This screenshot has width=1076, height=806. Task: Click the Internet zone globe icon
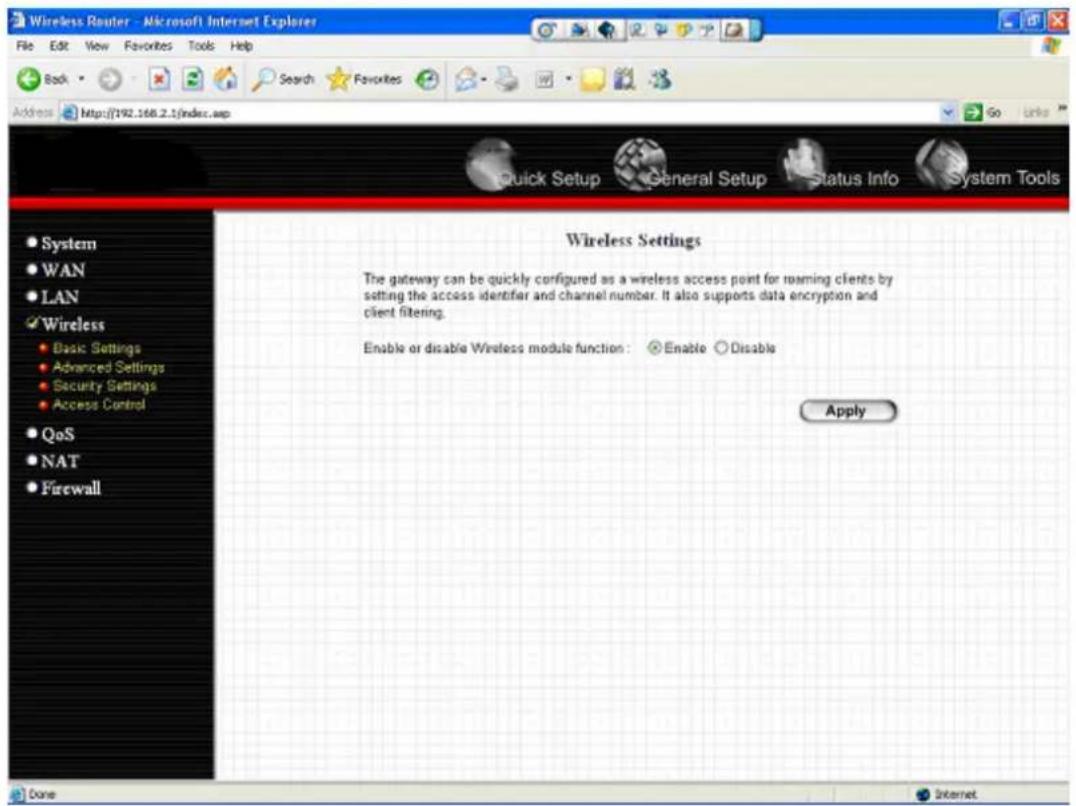923,794
